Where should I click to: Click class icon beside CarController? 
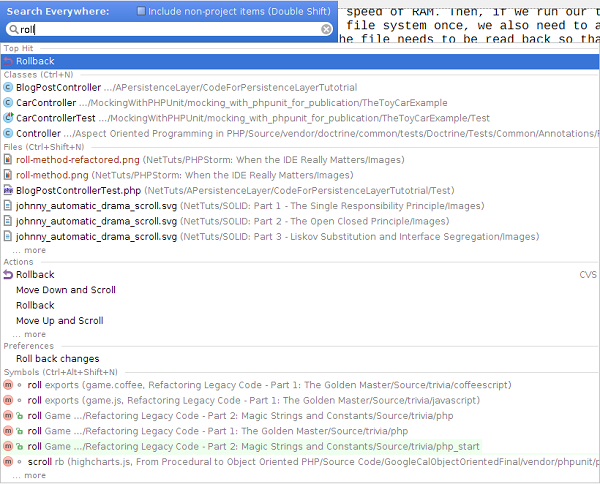point(8,103)
